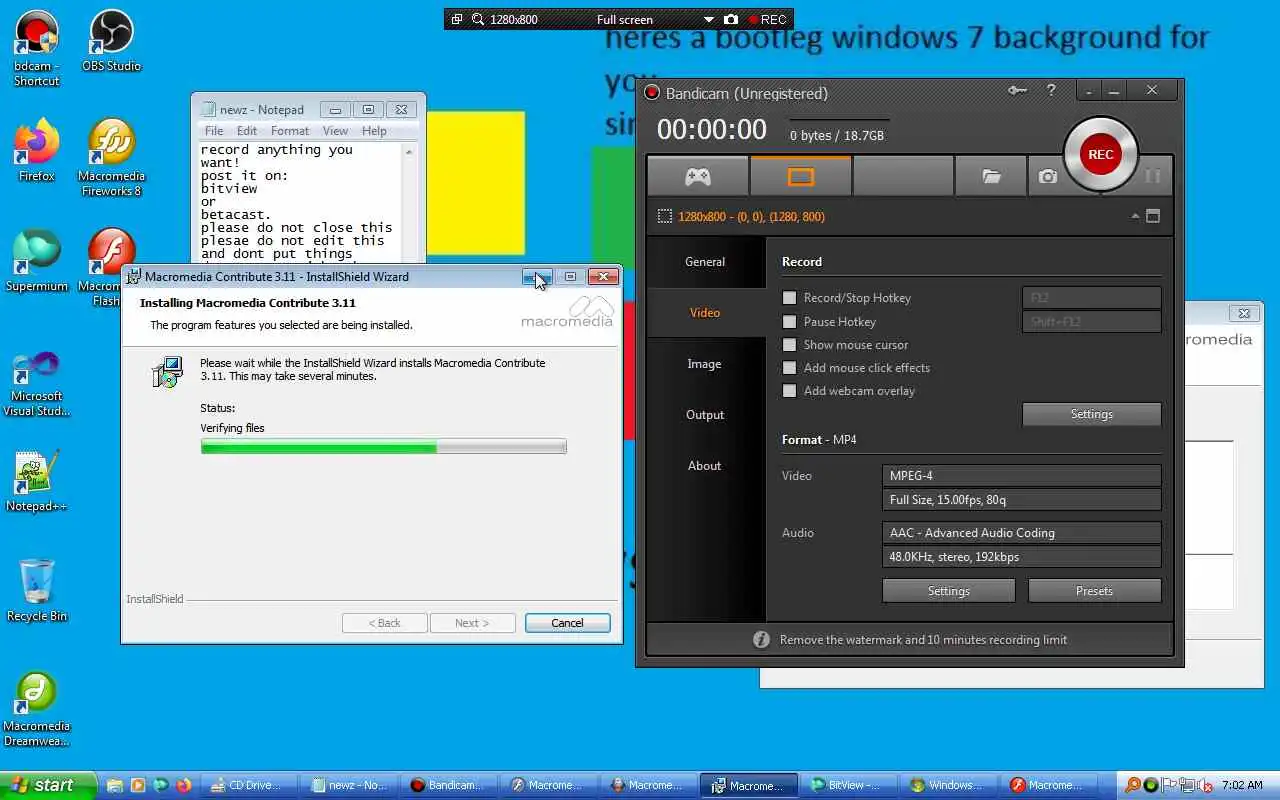Click the large red REC button
Image resolution: width=1280 pixels, height=800 pixels.
[1100, 154]
